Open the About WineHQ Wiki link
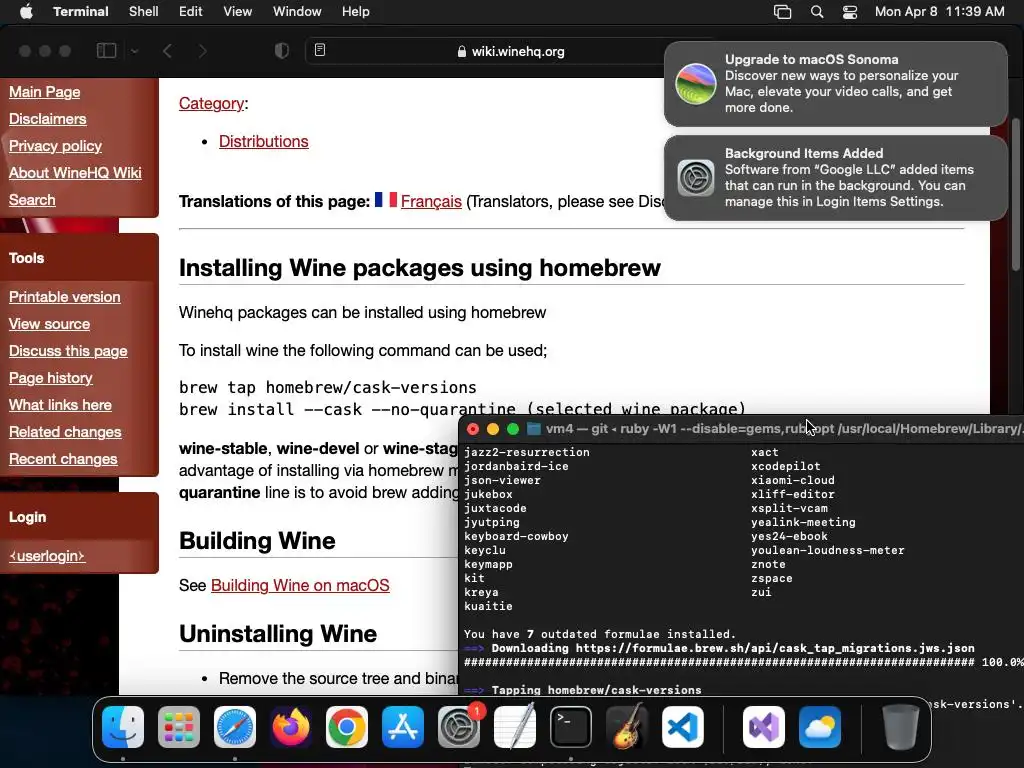 tap(75, 173)
